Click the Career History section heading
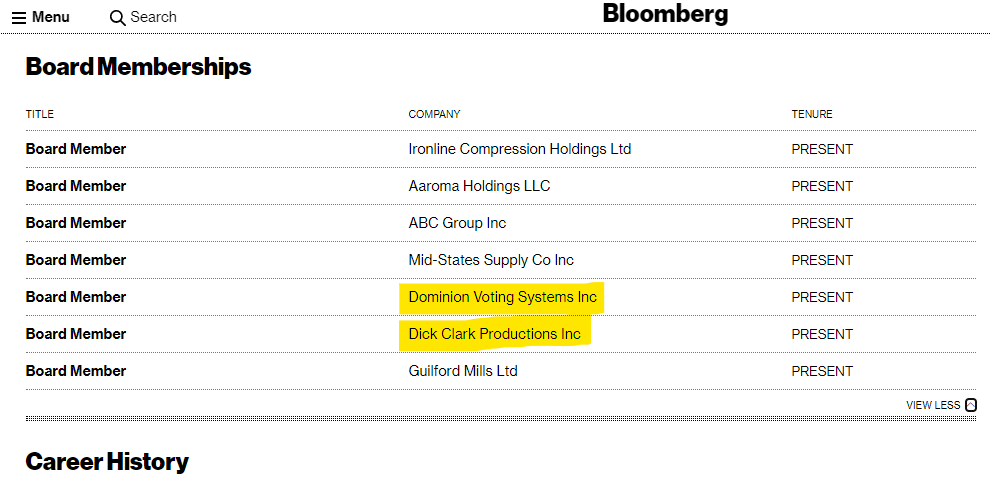 [107, 463]
